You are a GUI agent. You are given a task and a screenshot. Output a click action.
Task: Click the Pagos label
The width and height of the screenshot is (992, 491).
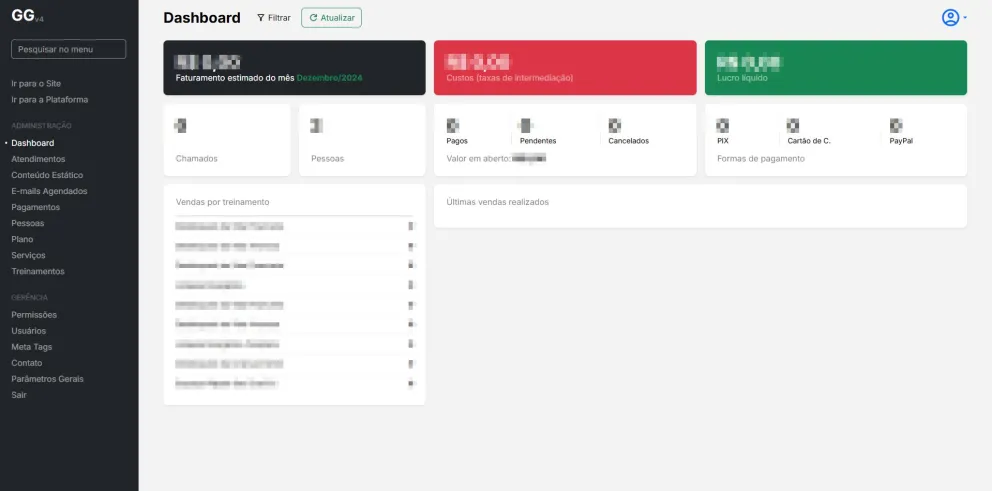click(457, 141)
